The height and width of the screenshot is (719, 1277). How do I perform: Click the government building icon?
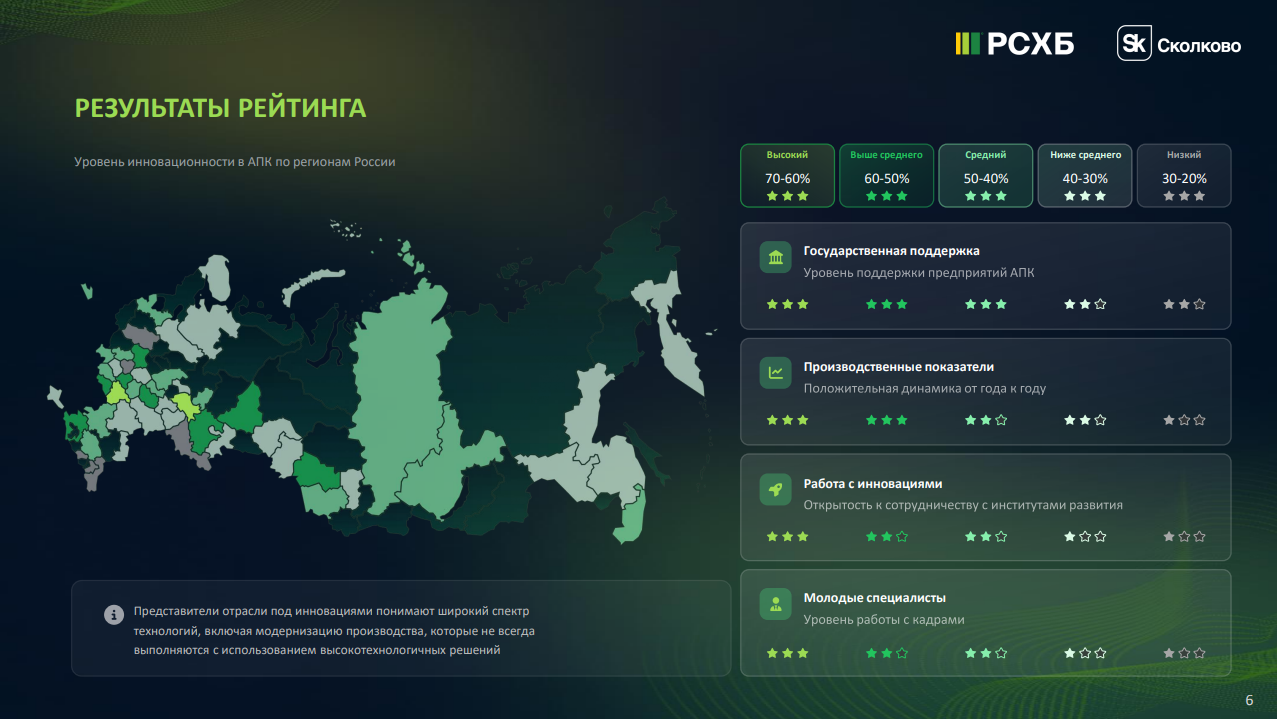click(775, 258)
